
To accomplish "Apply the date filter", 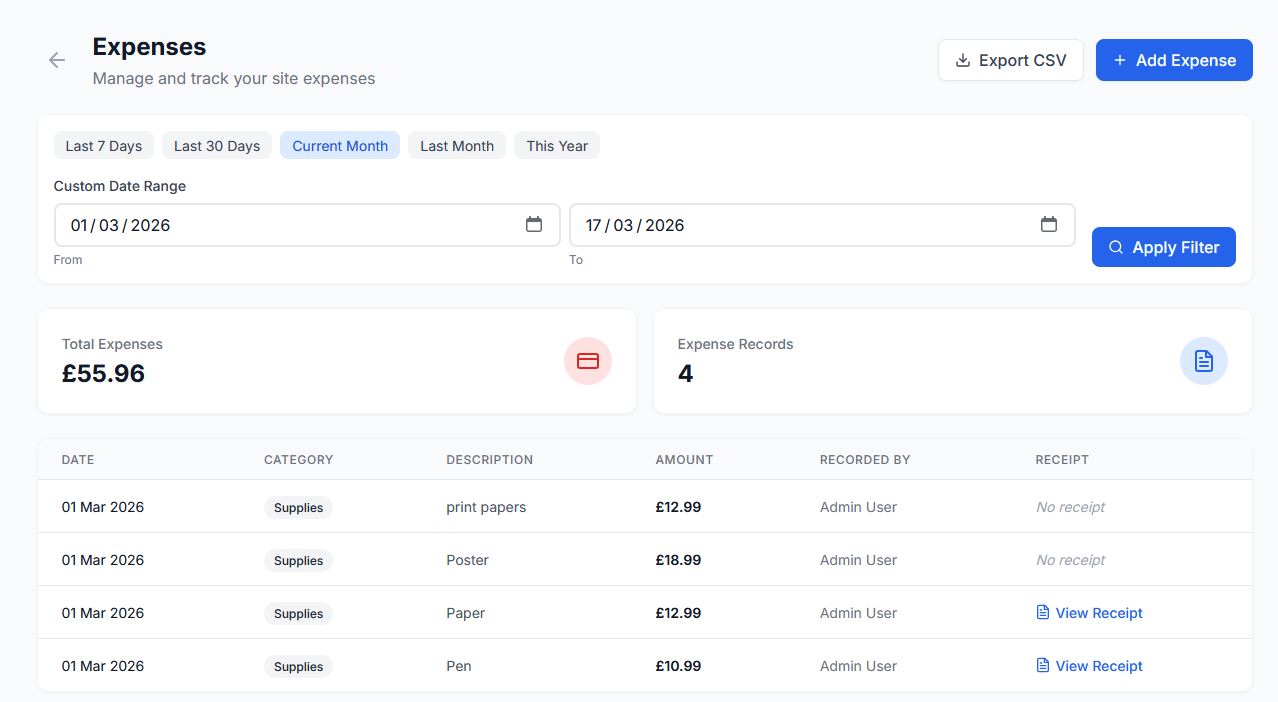I will (1164, 247).
